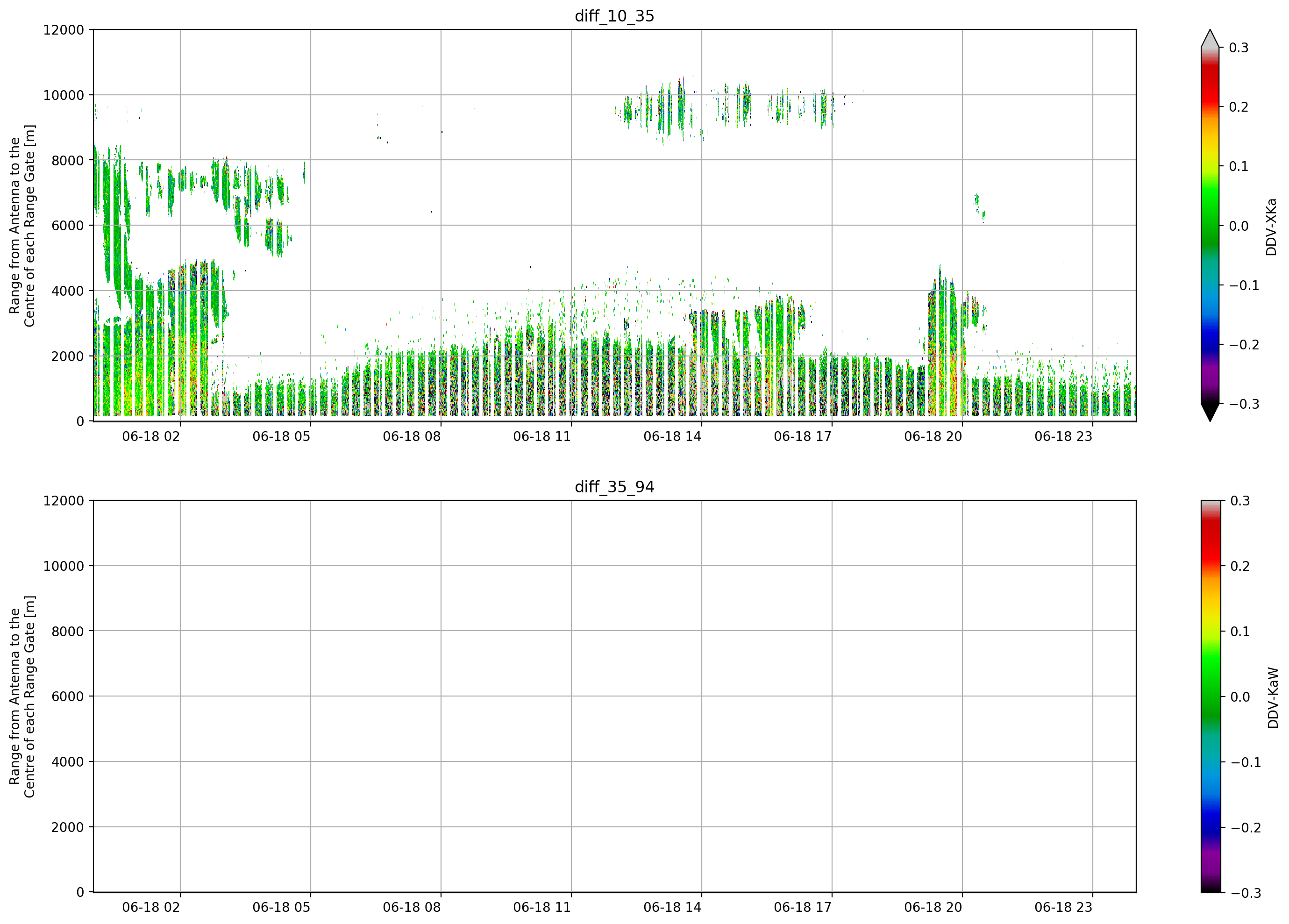
Task: Click the −0.2 tick on DDV-KaW colorbar
Action: click(x=1246, y=827)
